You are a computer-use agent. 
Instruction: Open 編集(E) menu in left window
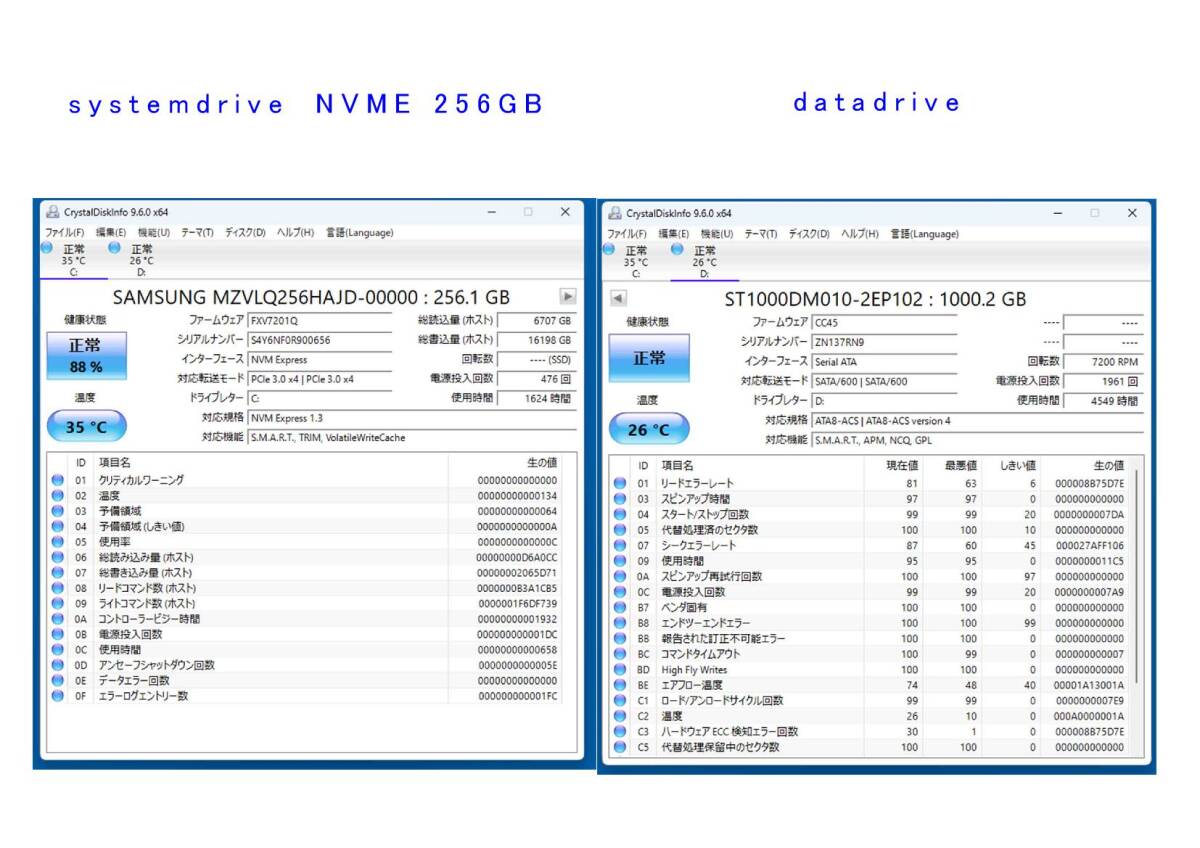coord(110,233)
